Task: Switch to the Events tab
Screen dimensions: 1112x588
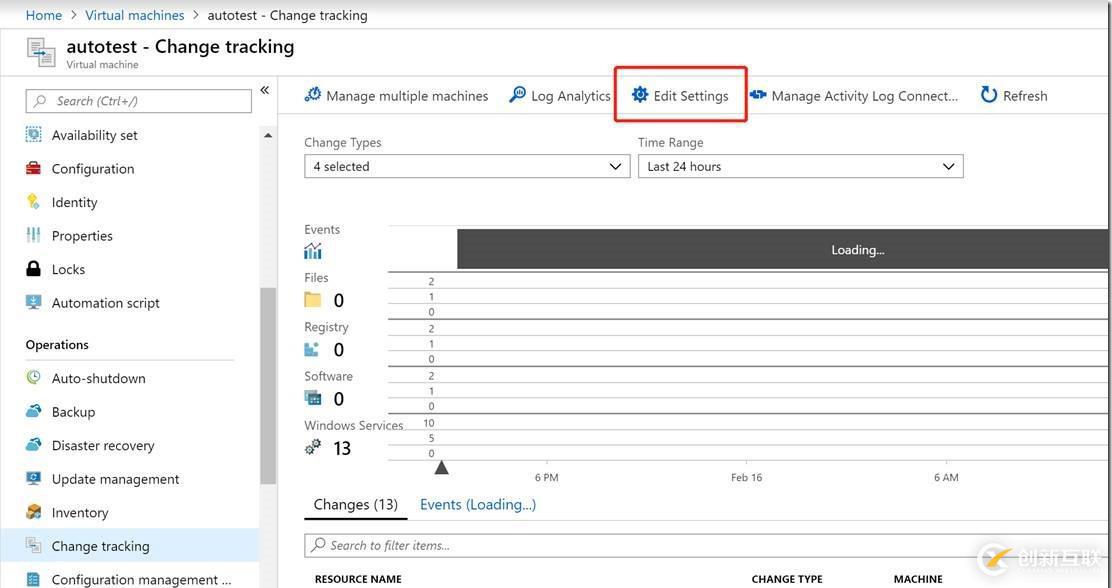Action: point(477,504)
